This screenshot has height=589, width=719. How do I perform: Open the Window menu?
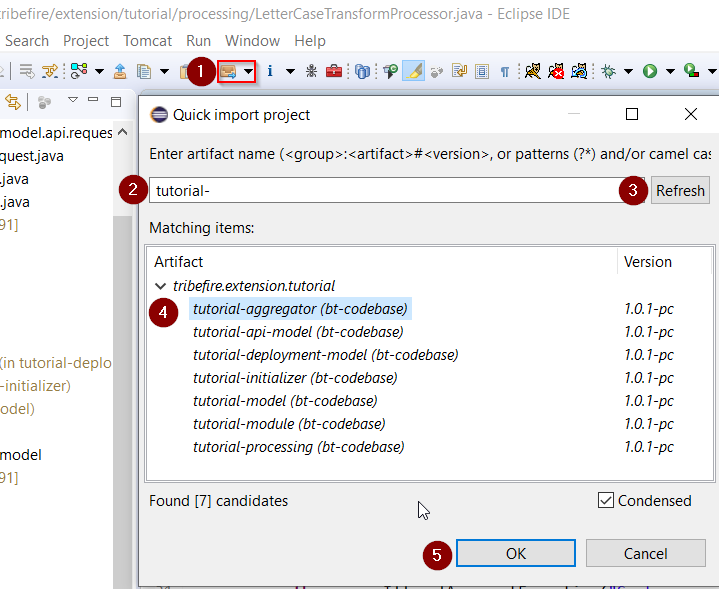pos(252,41)
